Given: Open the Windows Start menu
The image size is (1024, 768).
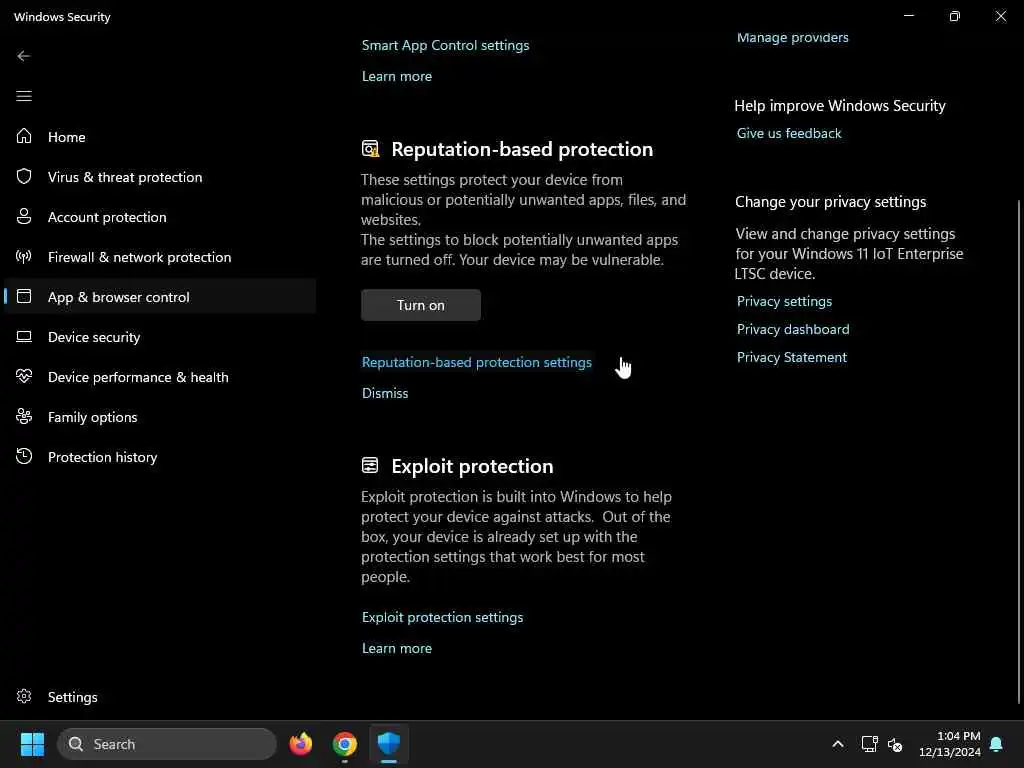Looking at the screenshot, I should tap(32, 744).
